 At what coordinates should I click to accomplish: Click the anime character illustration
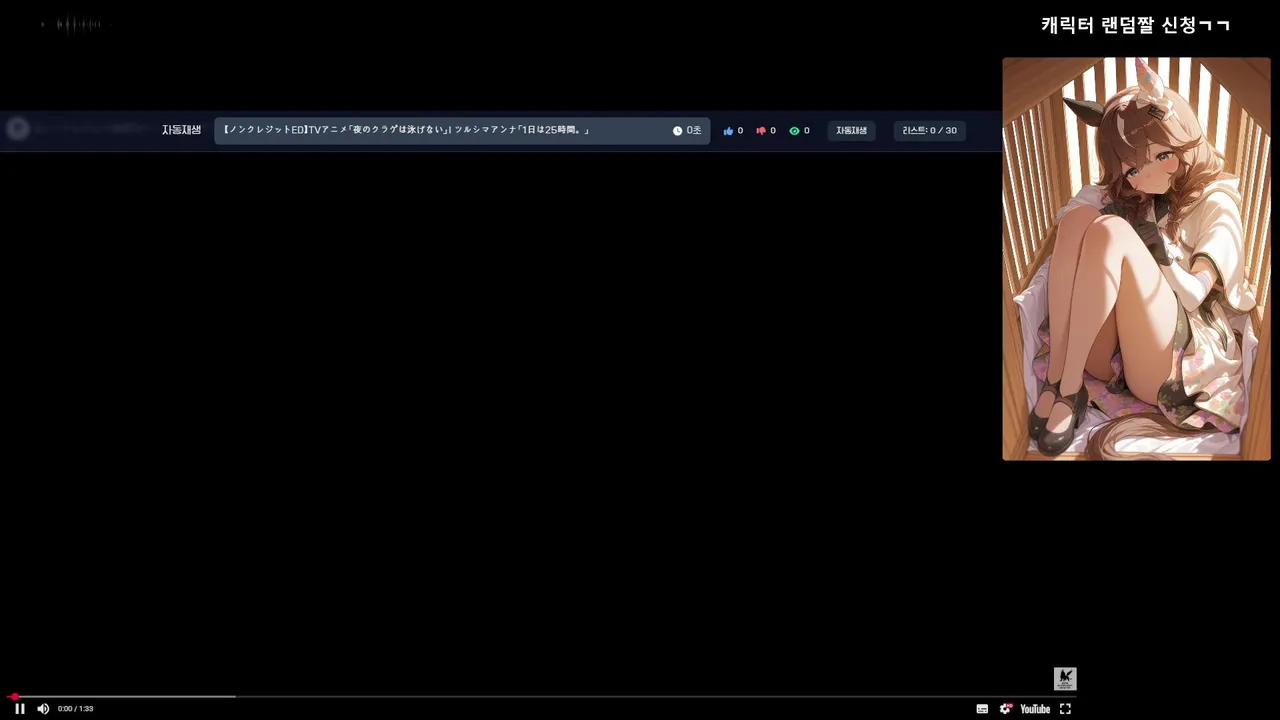click(1136, 259)
